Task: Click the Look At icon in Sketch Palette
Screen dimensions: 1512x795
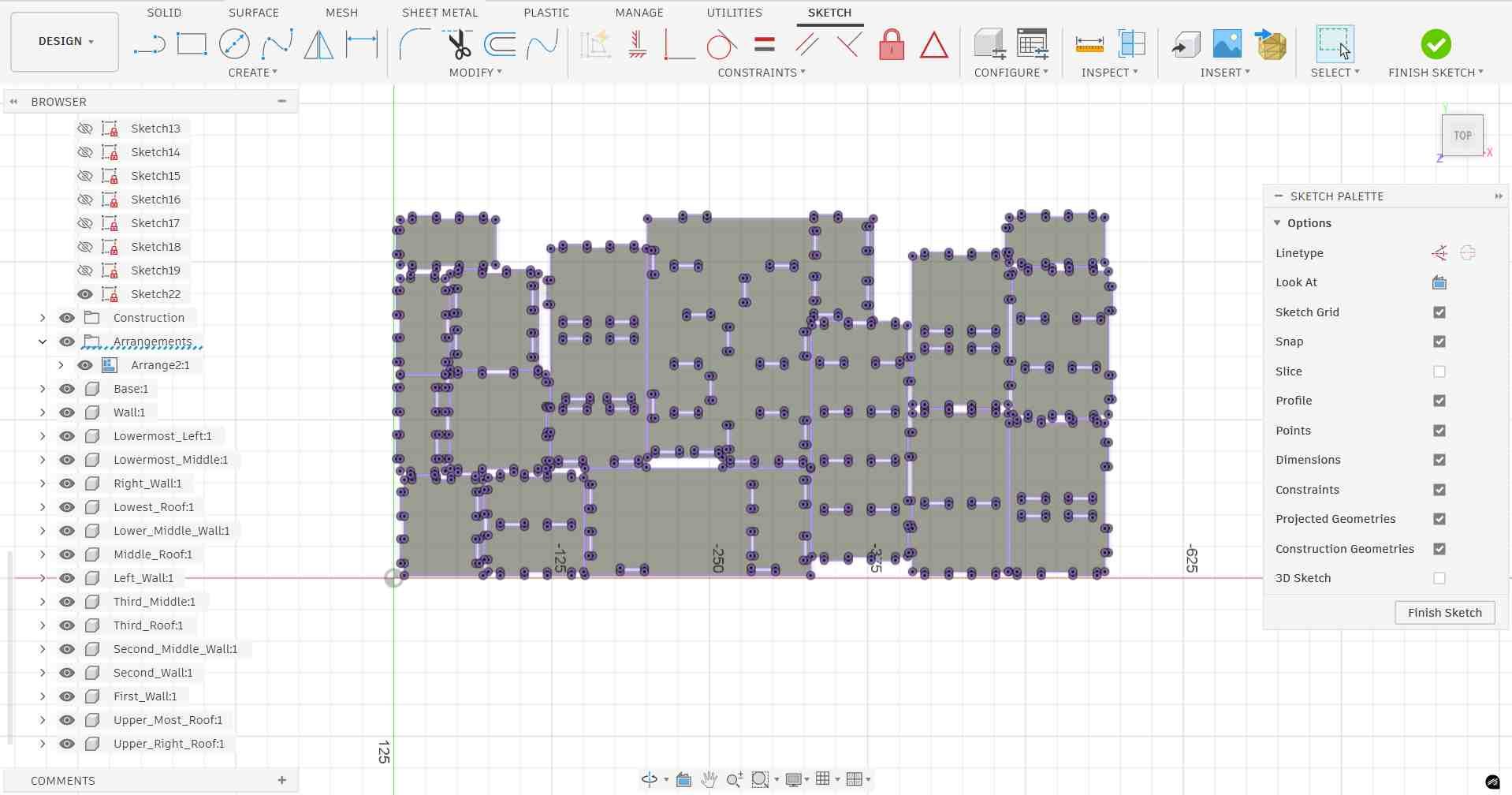Action: [x=1439, y=282]
